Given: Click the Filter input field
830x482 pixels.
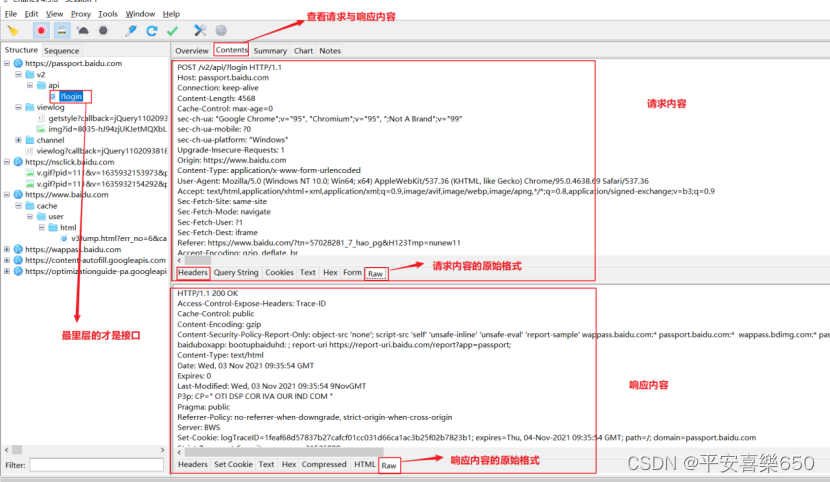Looking at the screenshot, I should coord(96,465).
